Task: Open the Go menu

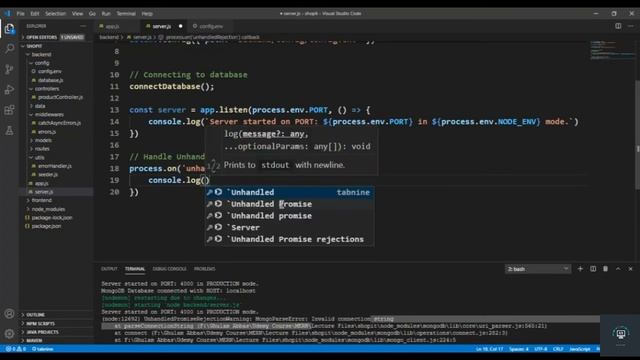Action: pyautogui.click(x=92, y=13)
